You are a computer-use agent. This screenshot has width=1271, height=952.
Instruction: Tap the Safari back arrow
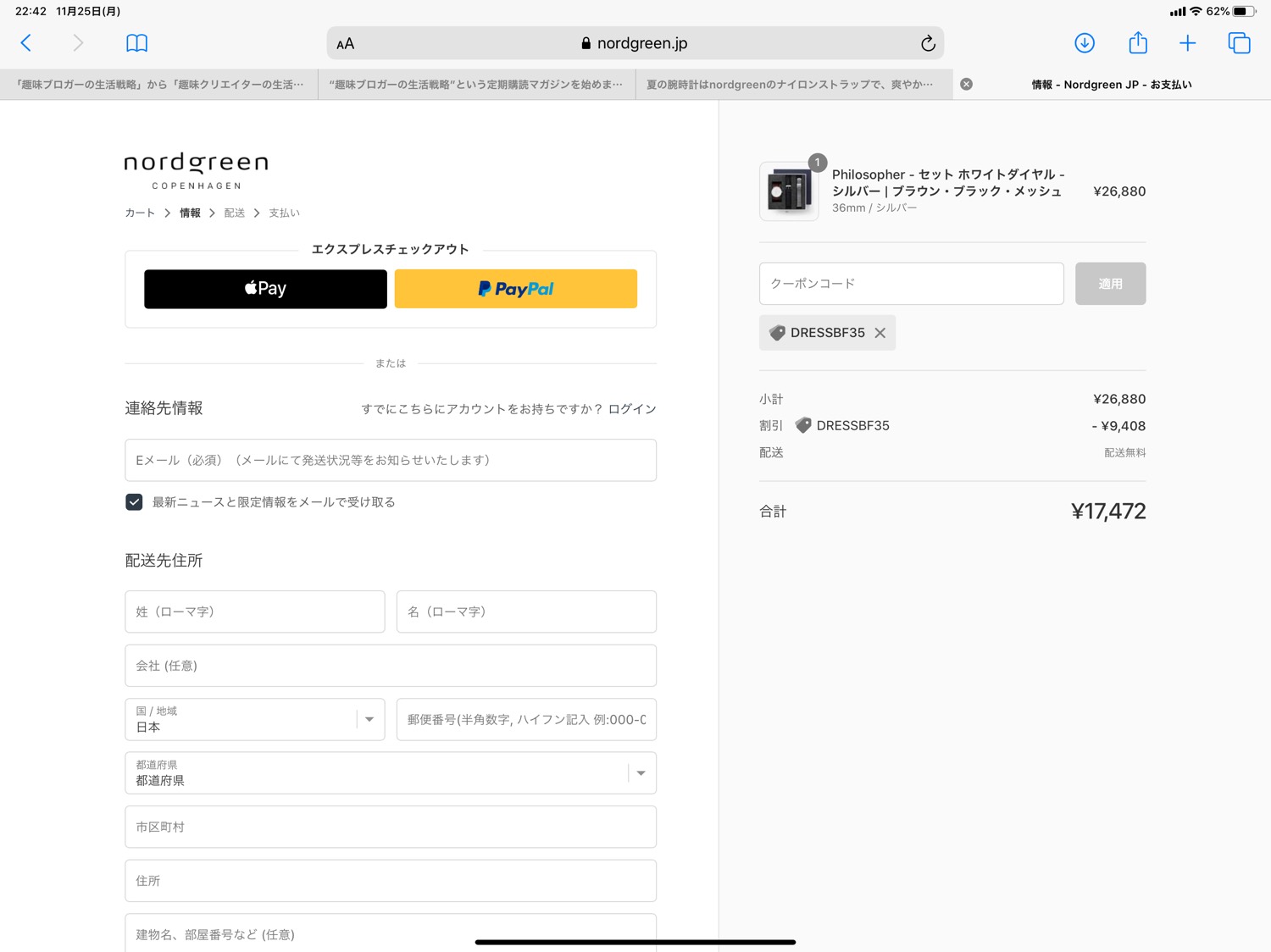[x=26, y=43]
